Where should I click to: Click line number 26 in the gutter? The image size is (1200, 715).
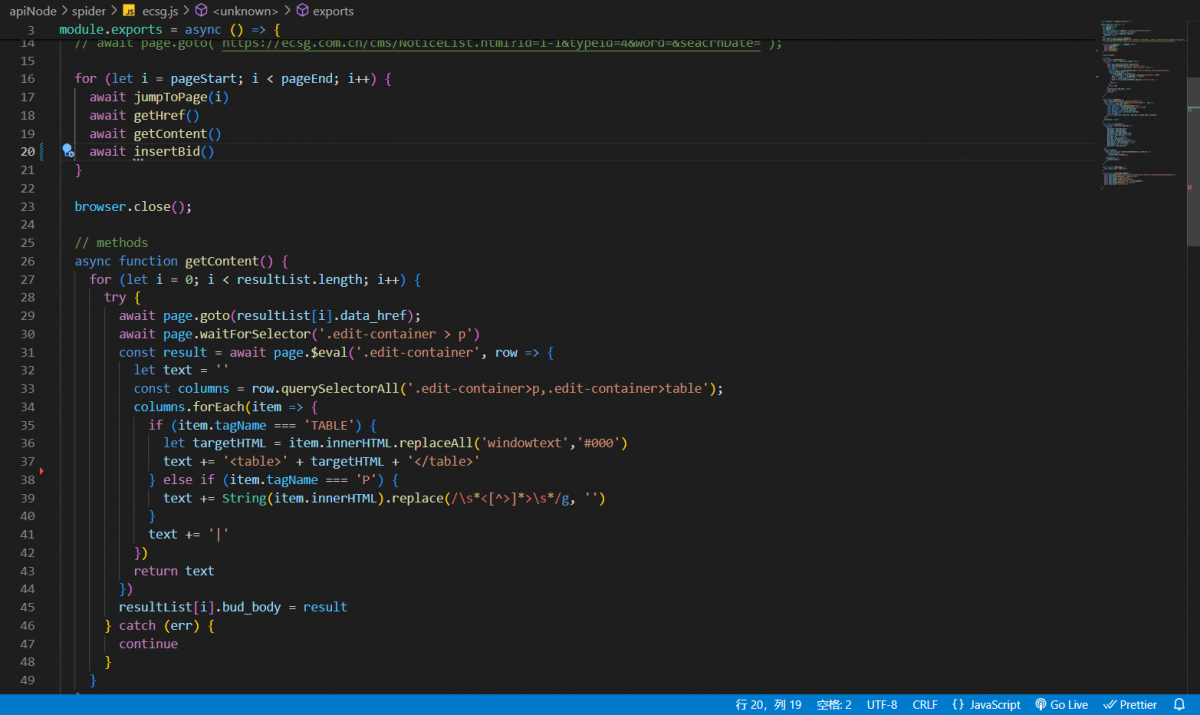tap(27, 261)
